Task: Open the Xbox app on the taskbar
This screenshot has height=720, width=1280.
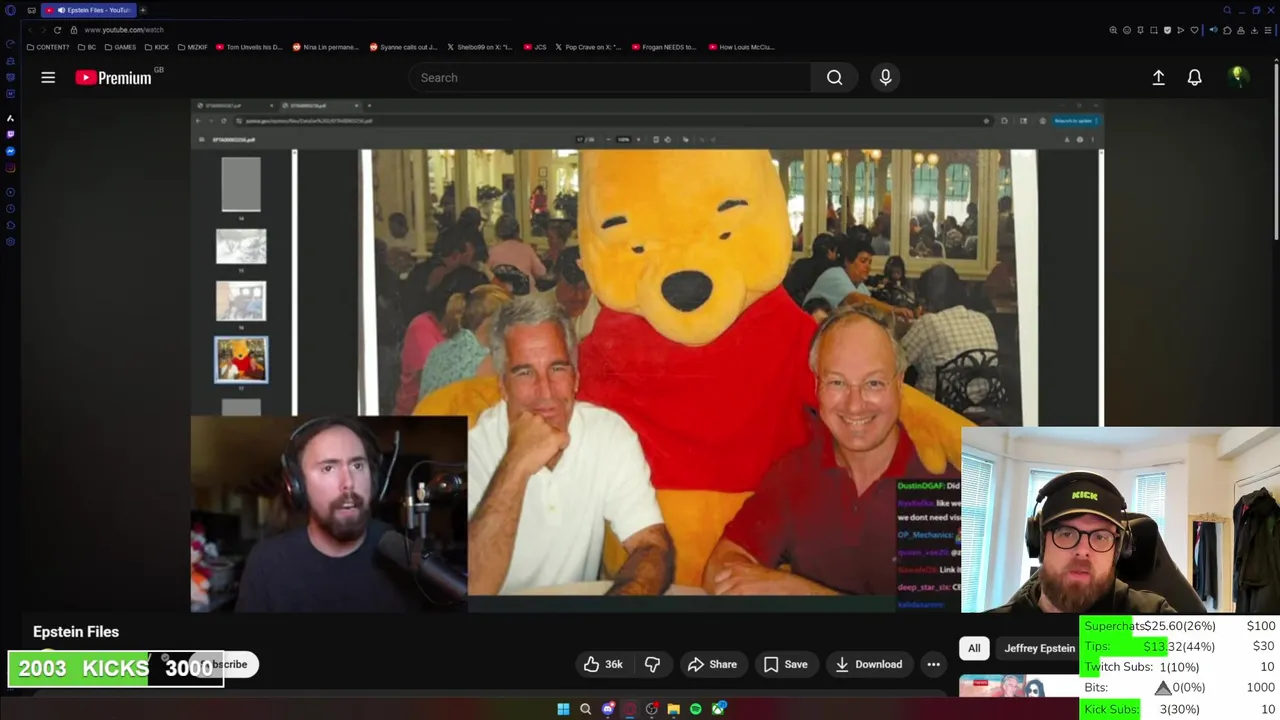Action: click(718, 709)
